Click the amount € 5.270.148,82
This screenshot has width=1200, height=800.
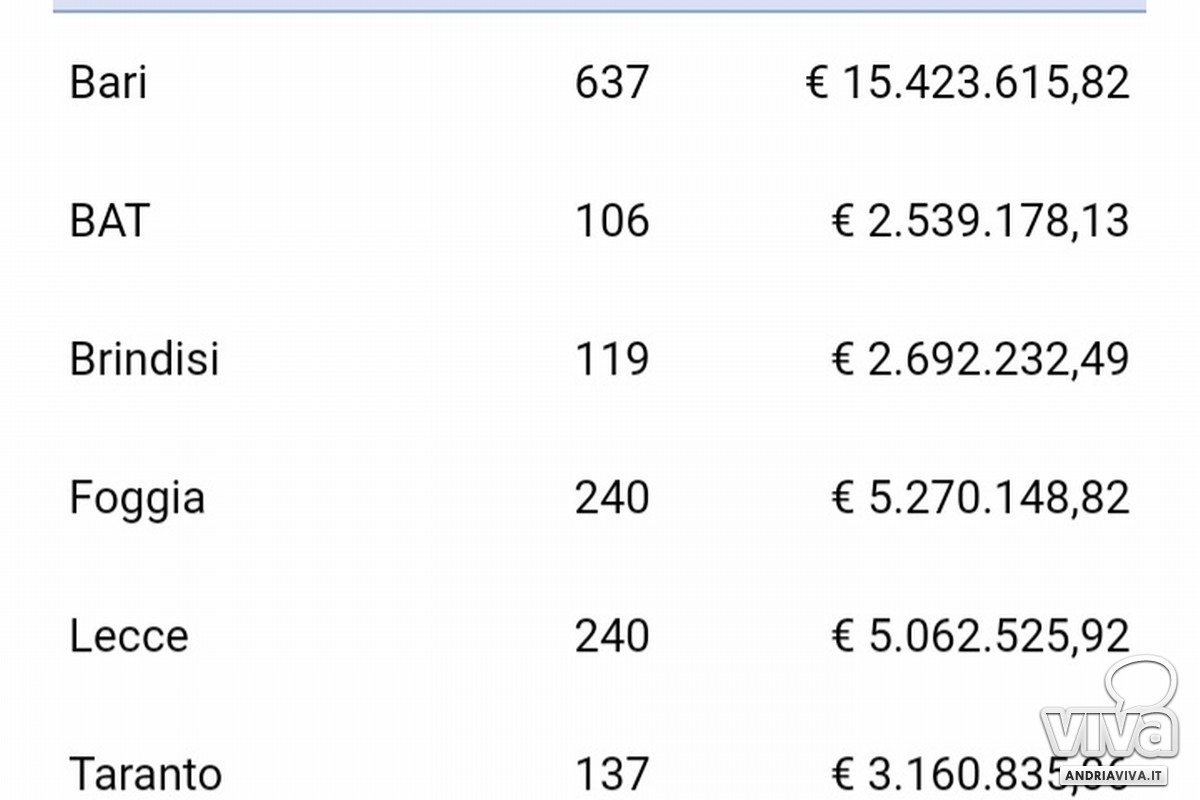click(981, 499)
